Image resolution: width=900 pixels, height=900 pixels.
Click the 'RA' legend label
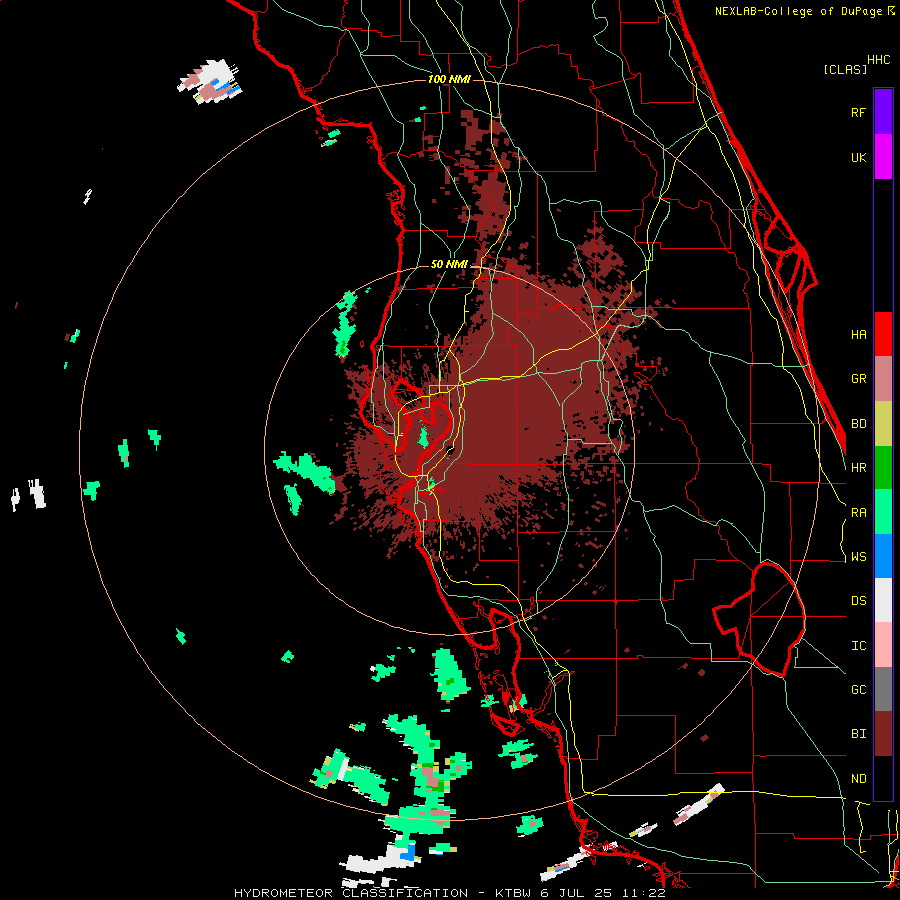[858, 513]
